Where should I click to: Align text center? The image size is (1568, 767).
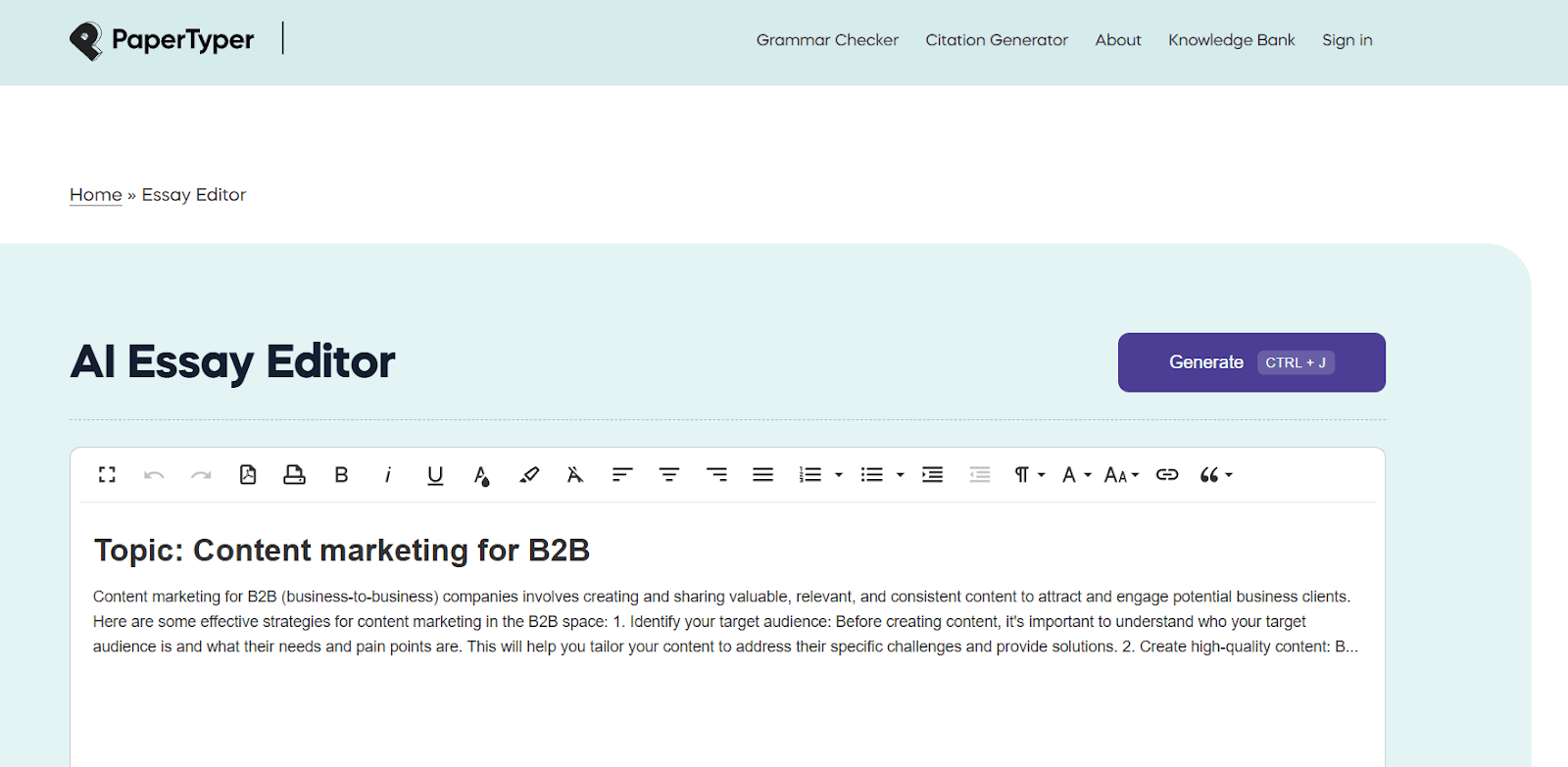tap(669, 475)
